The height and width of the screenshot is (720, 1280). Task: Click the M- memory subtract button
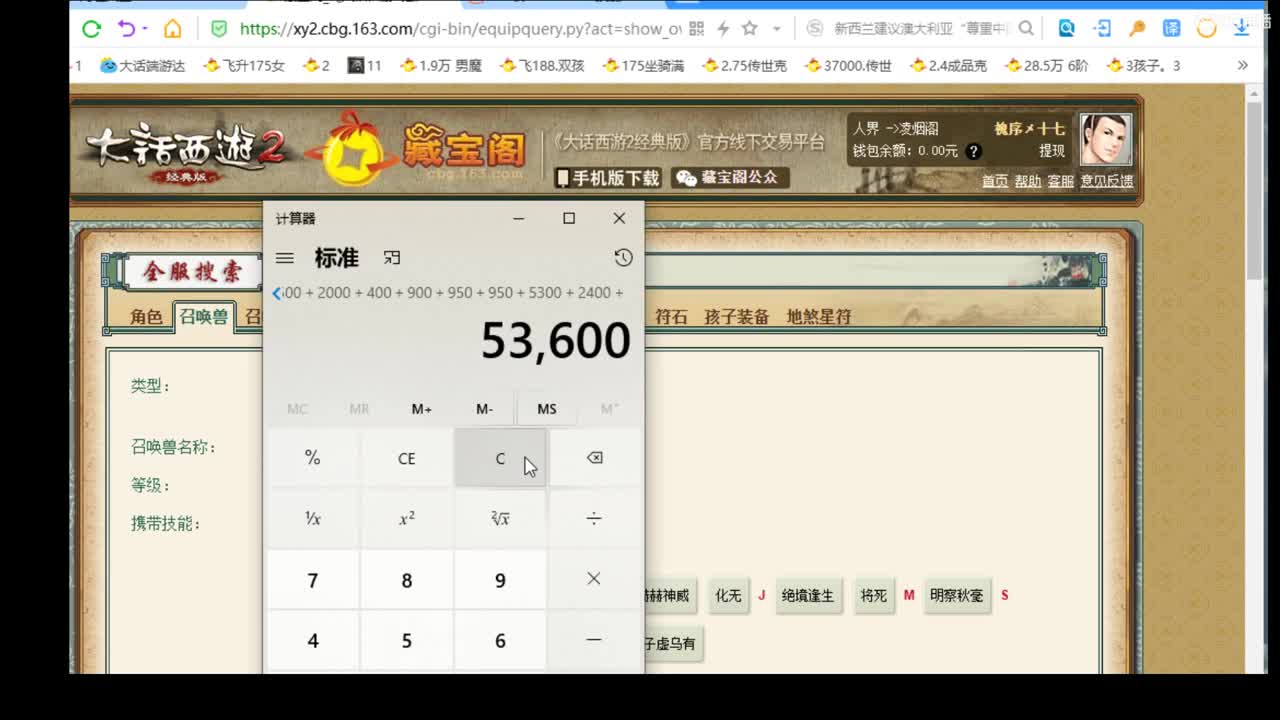[484, 409]
